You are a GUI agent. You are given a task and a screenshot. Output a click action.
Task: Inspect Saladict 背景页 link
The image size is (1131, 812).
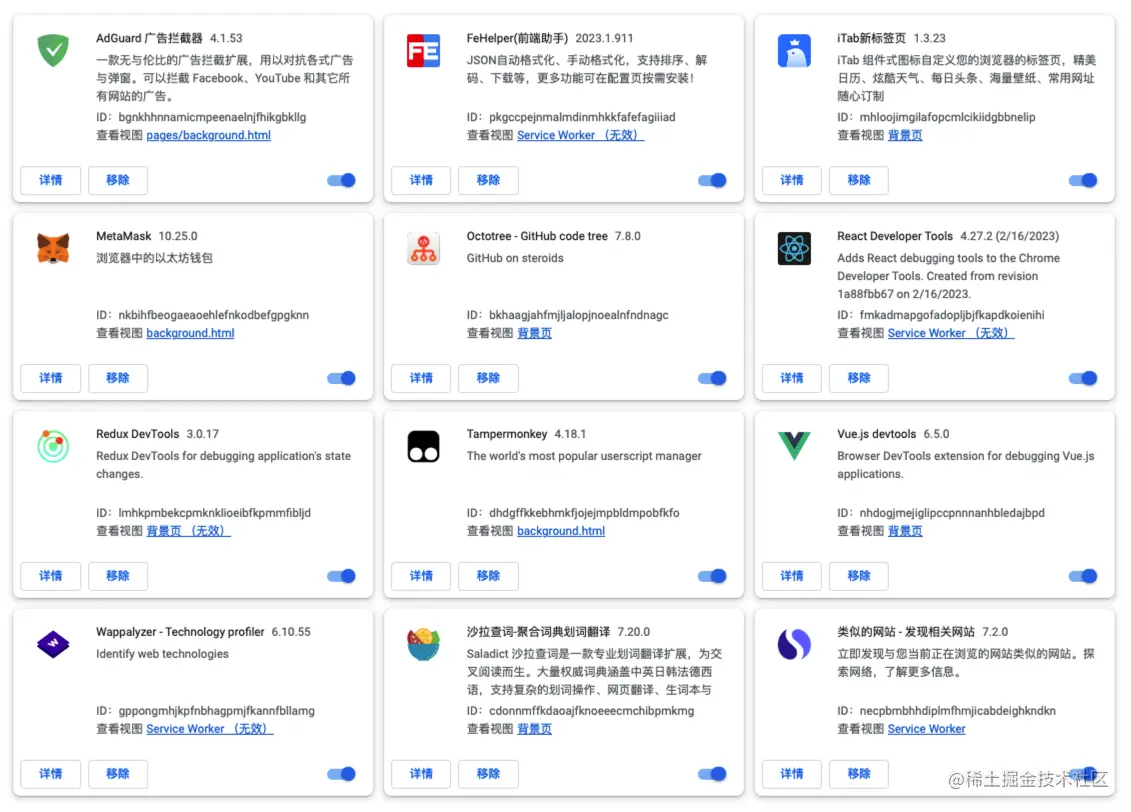[534, 729]
